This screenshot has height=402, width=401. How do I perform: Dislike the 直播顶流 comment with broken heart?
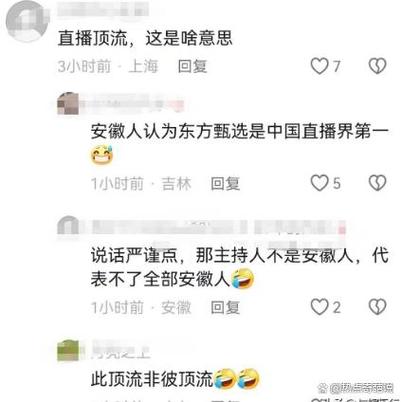click(x=377, y=66)
